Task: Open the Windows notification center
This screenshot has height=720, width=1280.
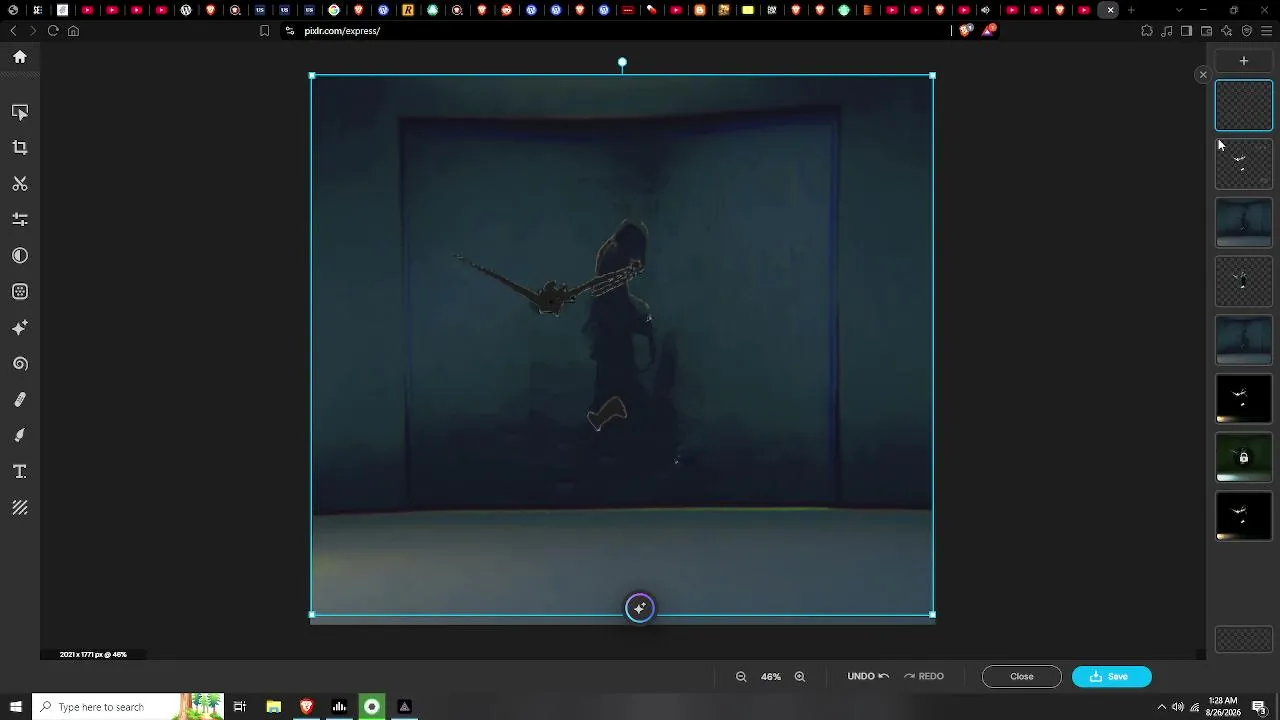Action: 1259,707
